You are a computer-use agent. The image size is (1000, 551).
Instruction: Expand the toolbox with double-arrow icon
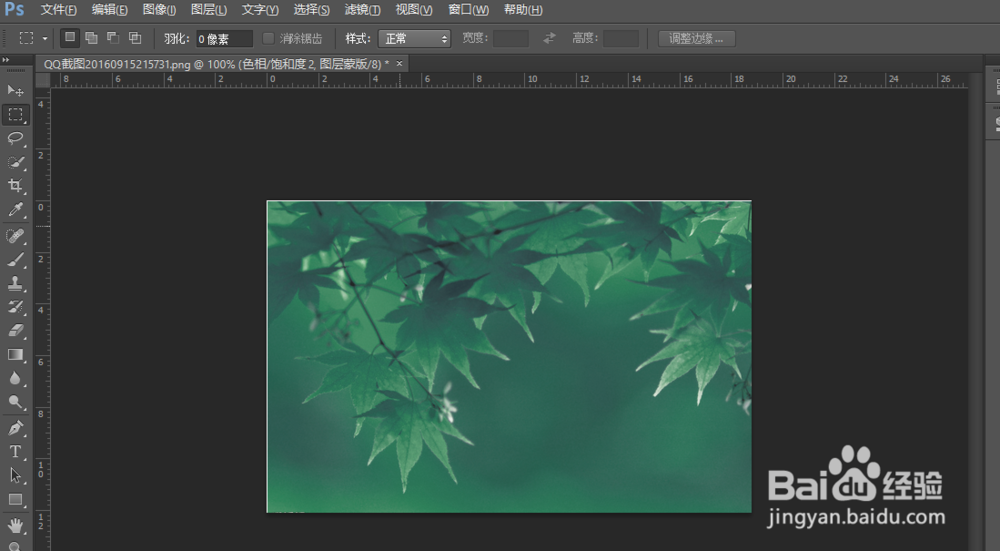[x=6, y=60]
